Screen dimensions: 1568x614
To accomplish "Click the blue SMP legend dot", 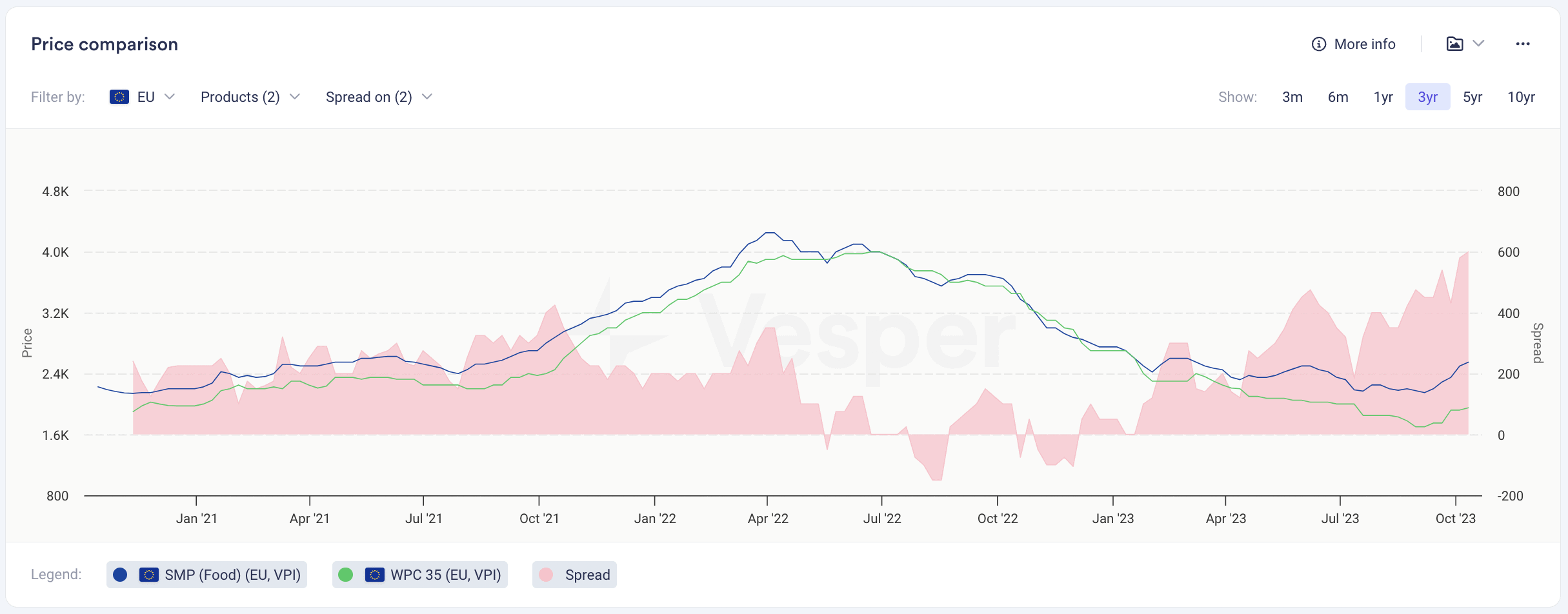I will [x=120, y=575].
